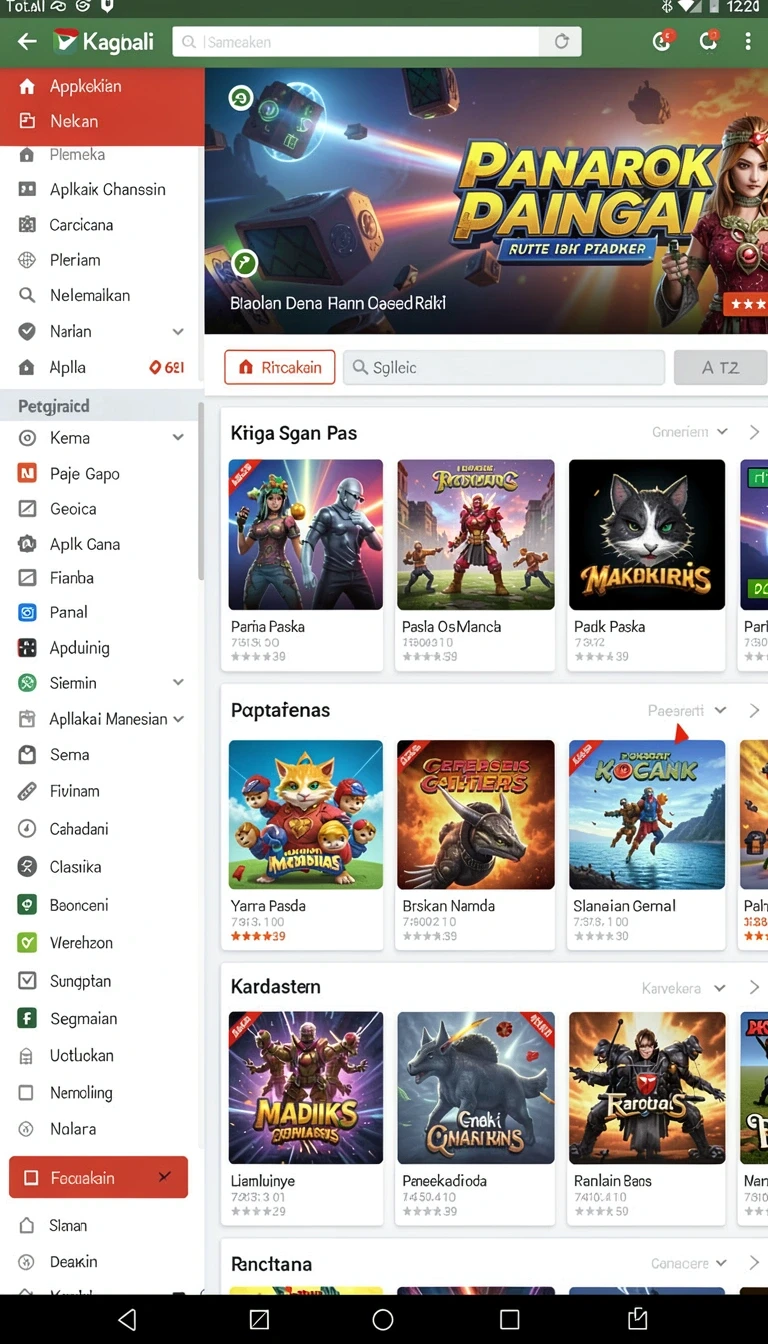Click the A TZ sort button
The image size is (768, 1344).
coord(720,367)
